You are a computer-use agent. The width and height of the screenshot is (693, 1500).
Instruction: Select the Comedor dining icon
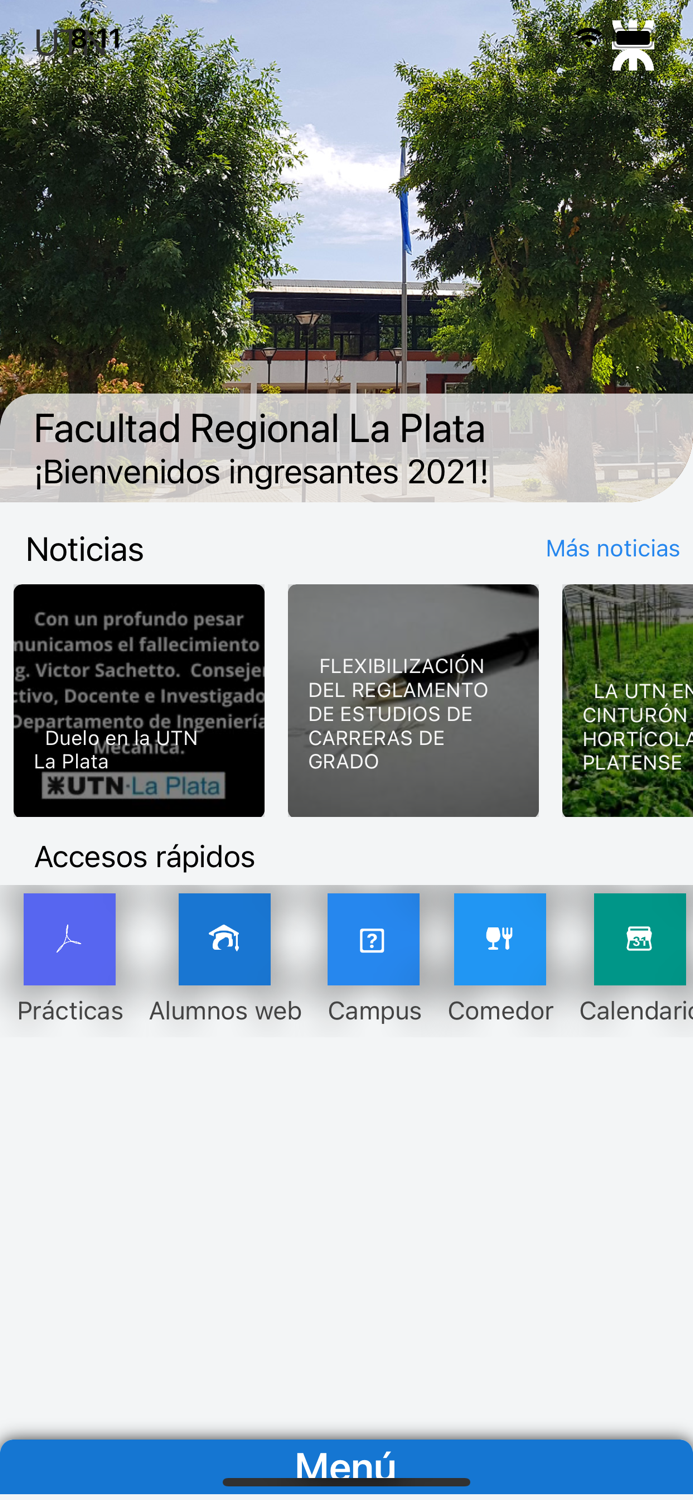click(500, 939)
